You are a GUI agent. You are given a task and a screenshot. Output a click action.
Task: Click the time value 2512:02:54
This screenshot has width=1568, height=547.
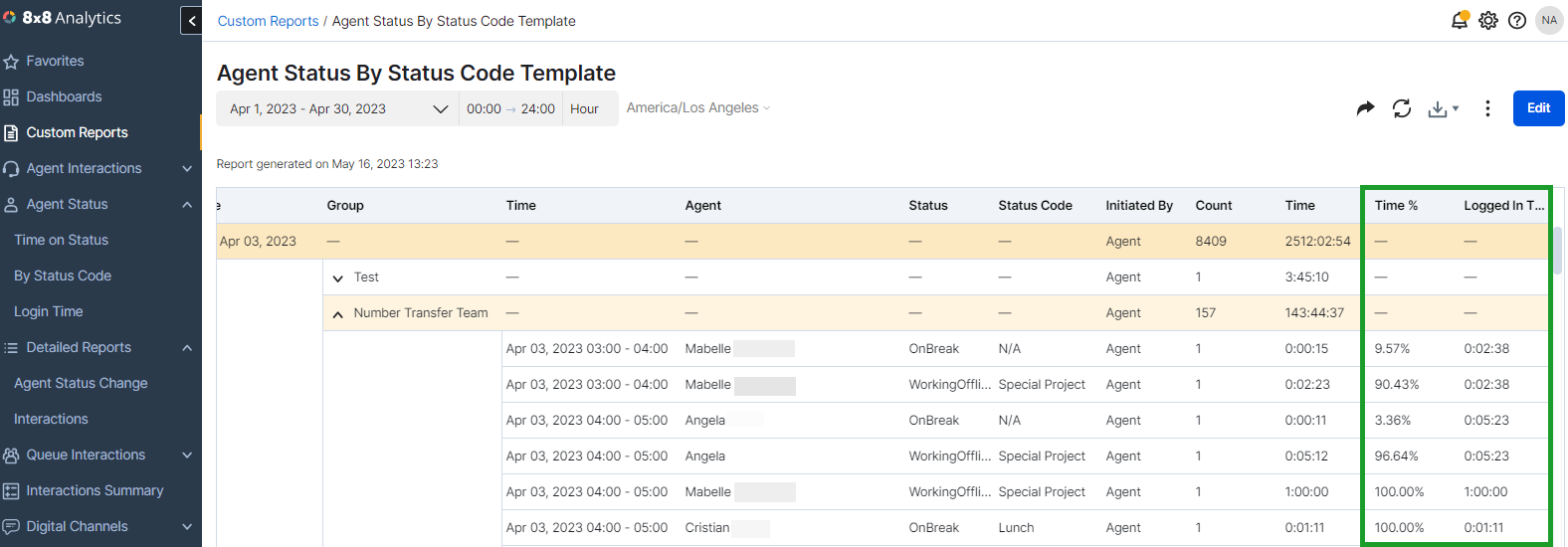click(1317, 242)
